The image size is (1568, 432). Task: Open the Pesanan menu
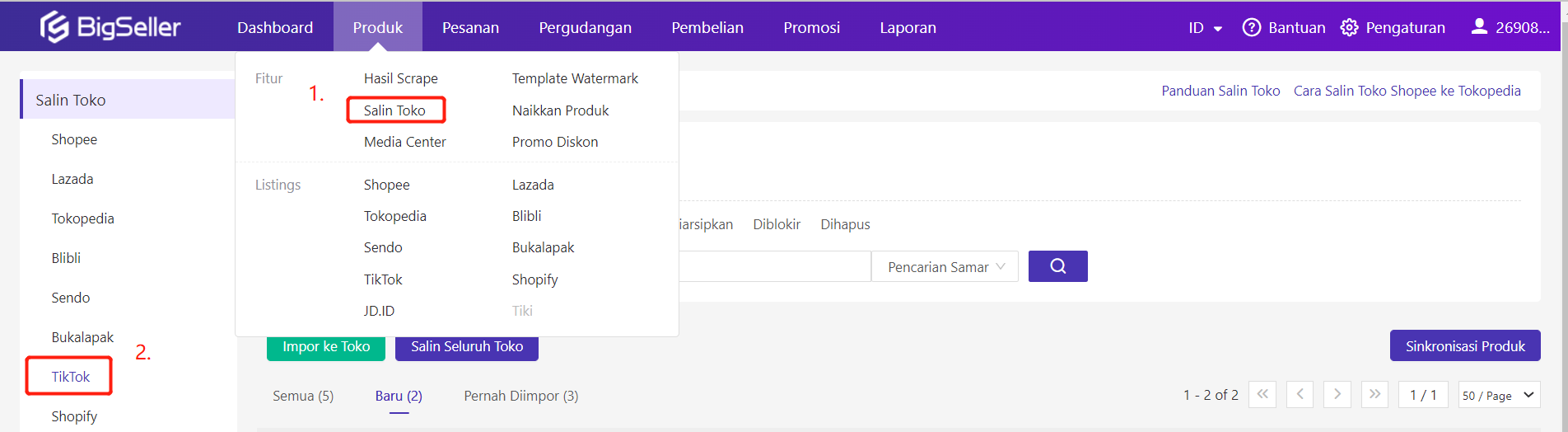[x=470, y=27]
